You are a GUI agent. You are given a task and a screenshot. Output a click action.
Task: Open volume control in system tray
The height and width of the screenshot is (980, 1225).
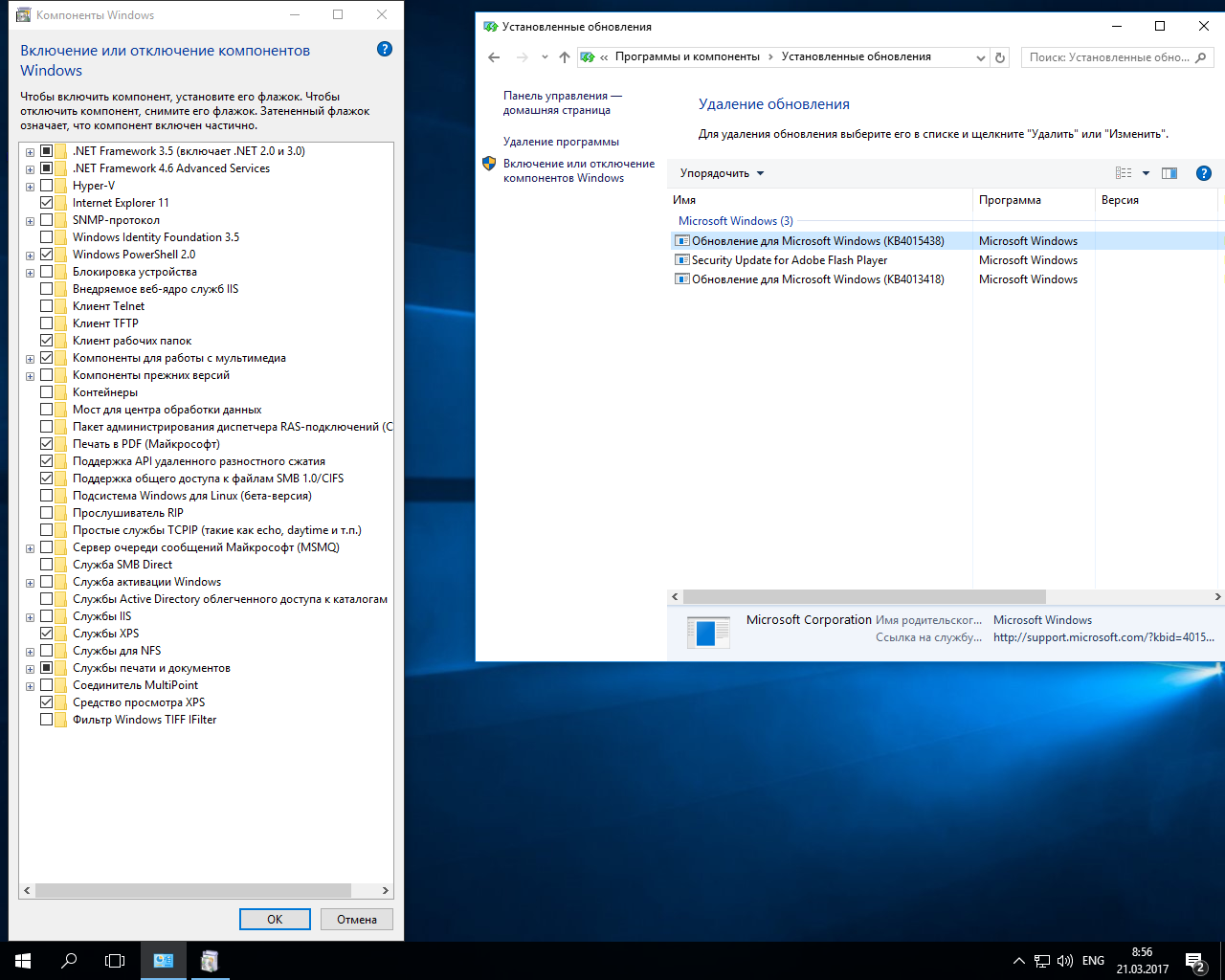coord(1065,961)
